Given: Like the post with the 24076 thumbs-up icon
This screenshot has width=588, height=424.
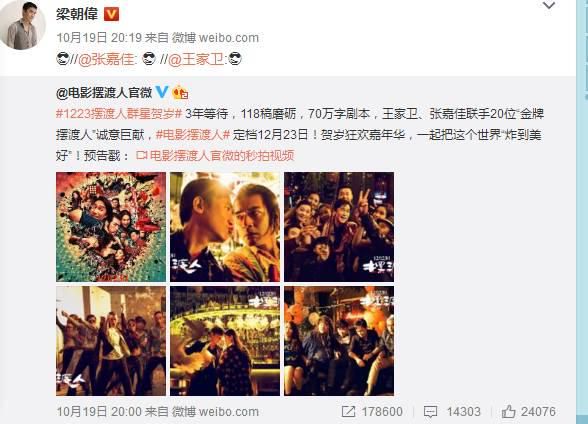Looking at the screenshot, I should click(x=508, y=412).
